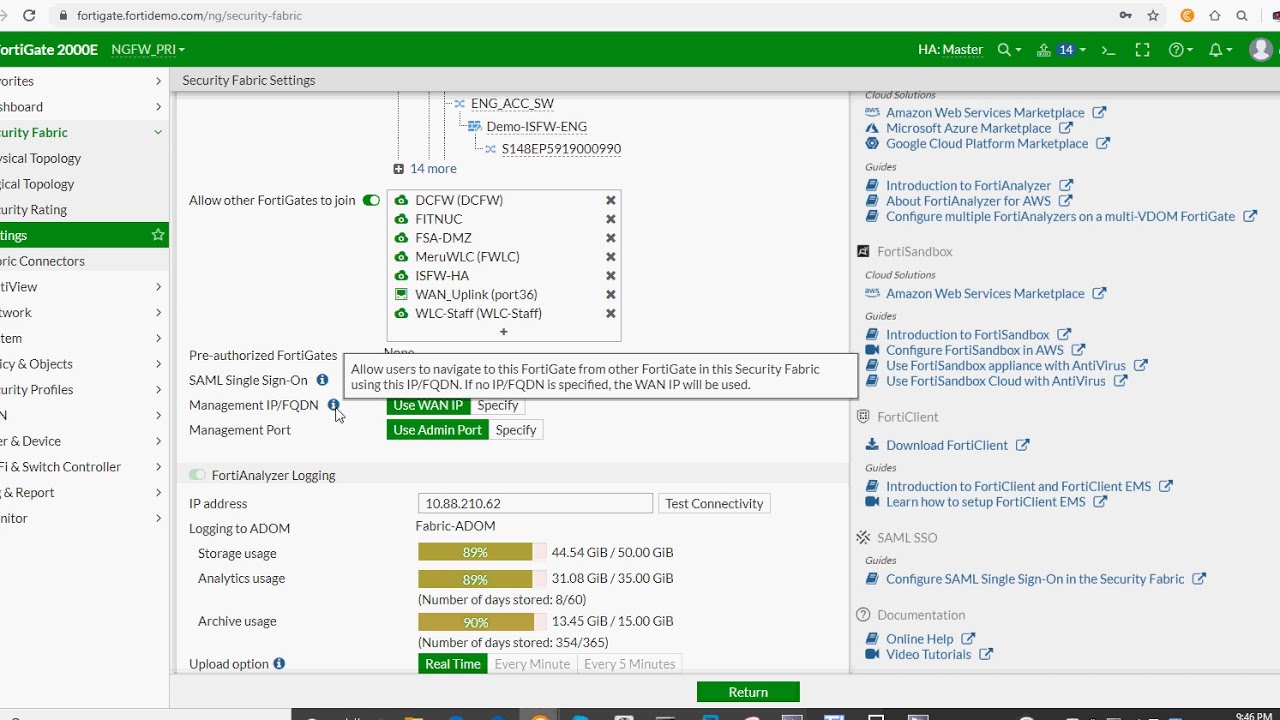
Task: Expand the Favorites menu chevron
Action: (x=158, y=81)
